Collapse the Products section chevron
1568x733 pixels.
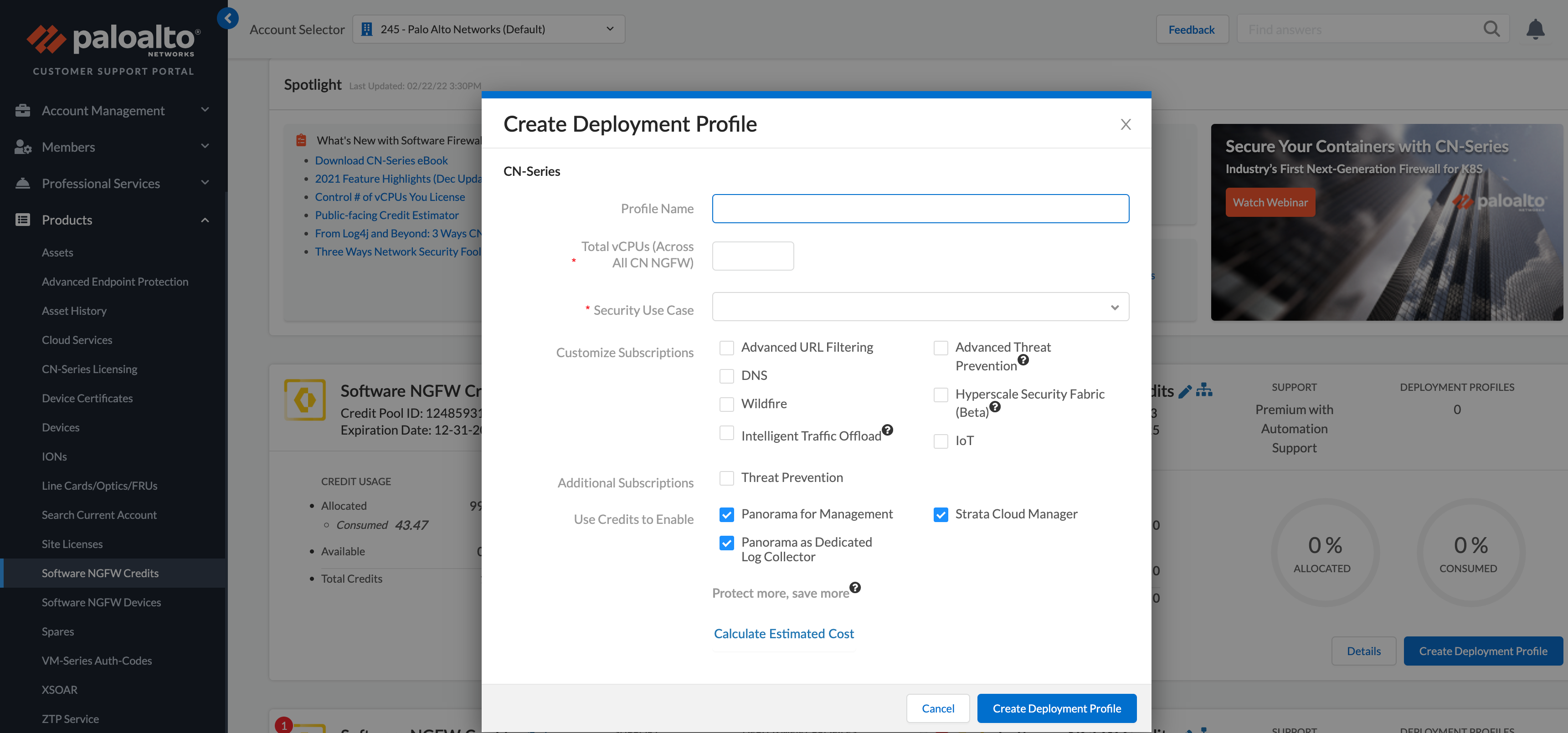pos(205,220)
